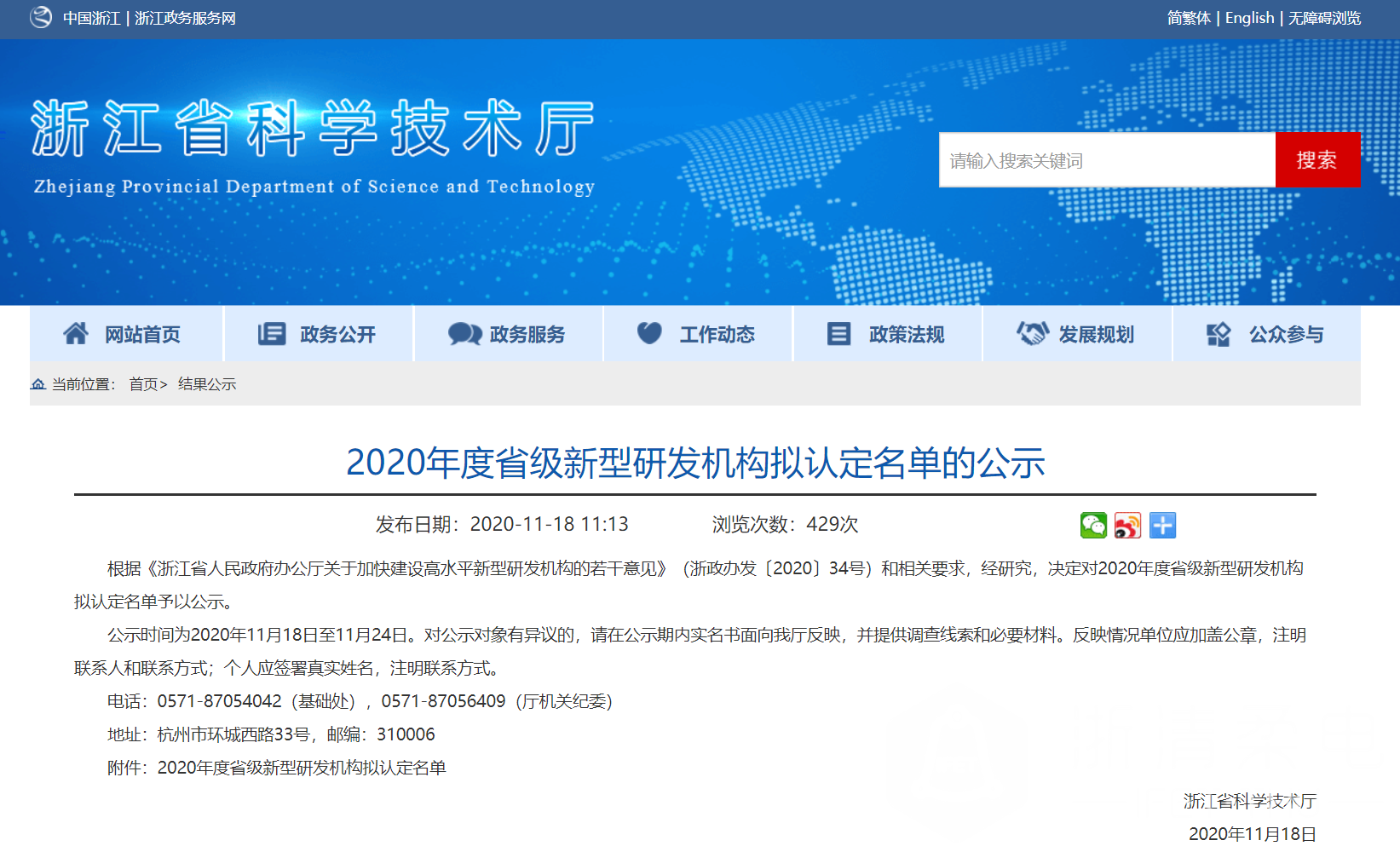
Task: Click the handshake icon for 发展规划
Action: pos(1032,334)
